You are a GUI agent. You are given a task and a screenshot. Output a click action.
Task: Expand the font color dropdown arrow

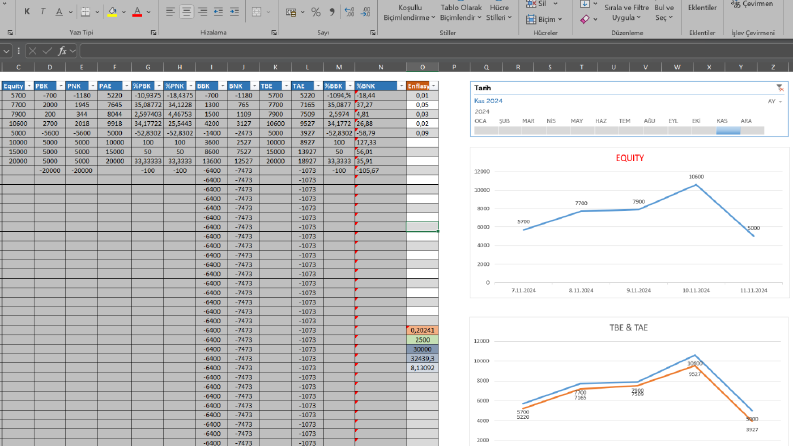pos(149,12)
